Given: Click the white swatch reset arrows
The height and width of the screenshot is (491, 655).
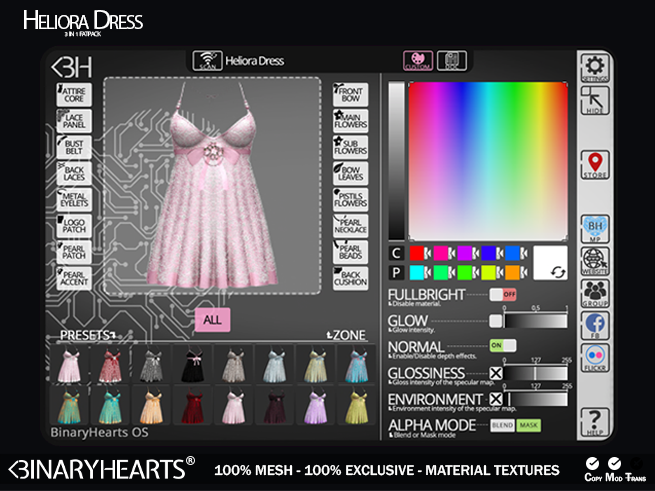Looking at the screenshot, I should point(558,272).
